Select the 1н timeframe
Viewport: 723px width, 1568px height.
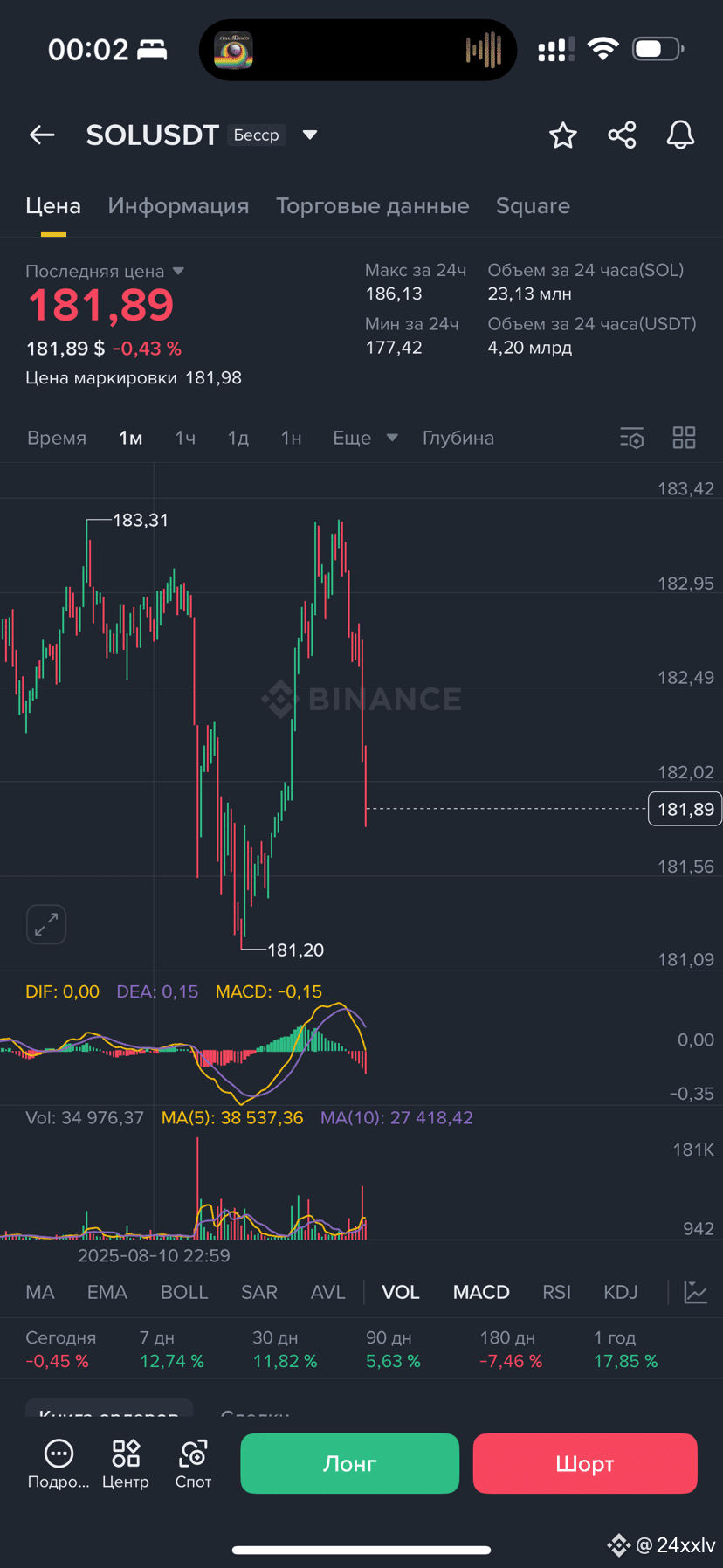[291, 438]
